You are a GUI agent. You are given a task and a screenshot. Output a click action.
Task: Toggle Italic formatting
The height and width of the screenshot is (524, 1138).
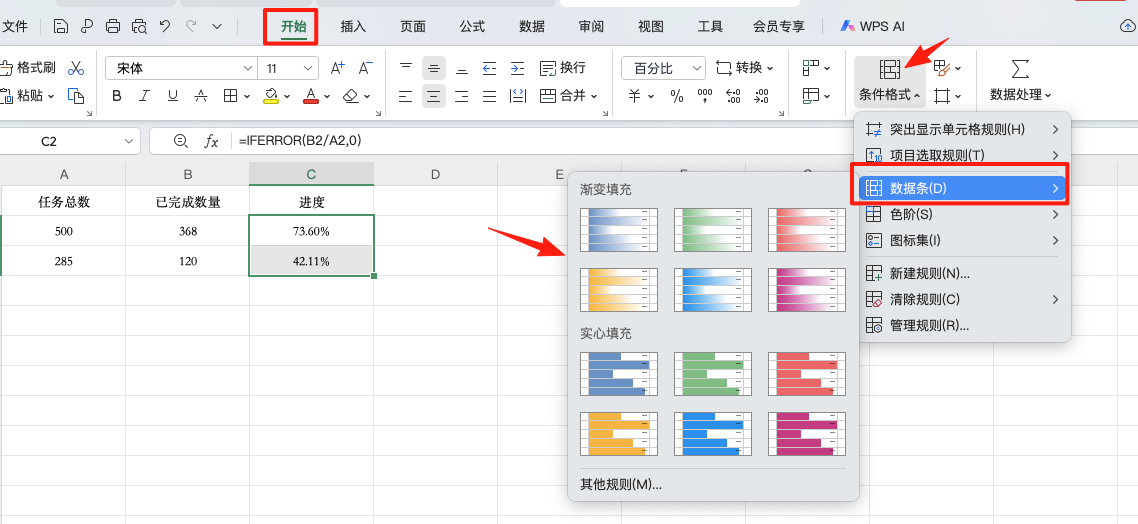[x=145, y=96]
